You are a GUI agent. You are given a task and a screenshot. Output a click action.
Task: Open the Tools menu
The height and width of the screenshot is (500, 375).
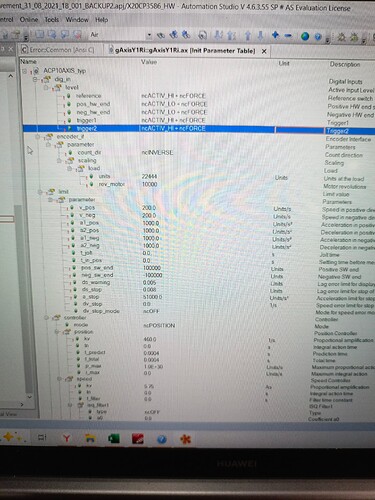tap(52, 20)
